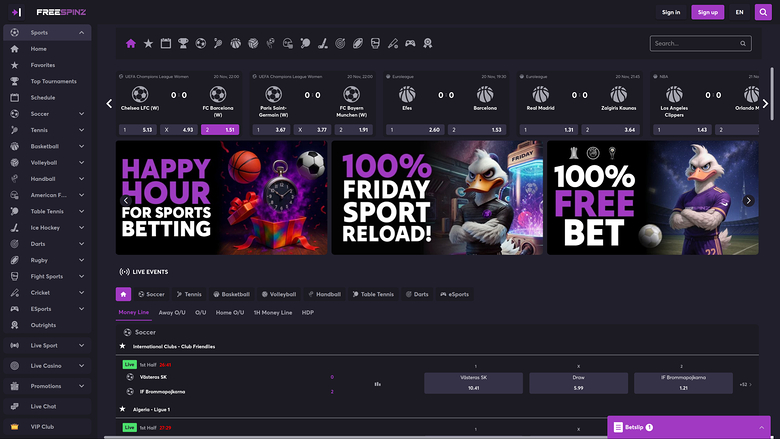Open the schedule calendar icon in the toolbar
Viewport: 780px width, 439px height.
[166, 44]
